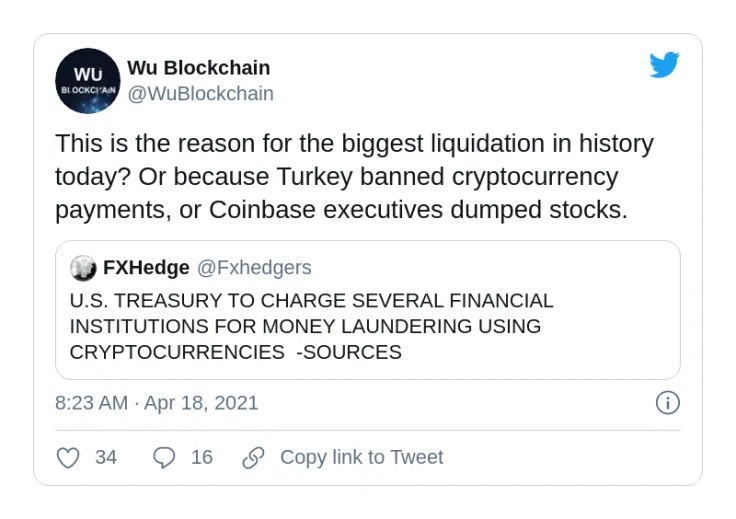This screenshot has height=519, width=736.
Task: Click the reply speech bubble icon
Action: [164, 457]
